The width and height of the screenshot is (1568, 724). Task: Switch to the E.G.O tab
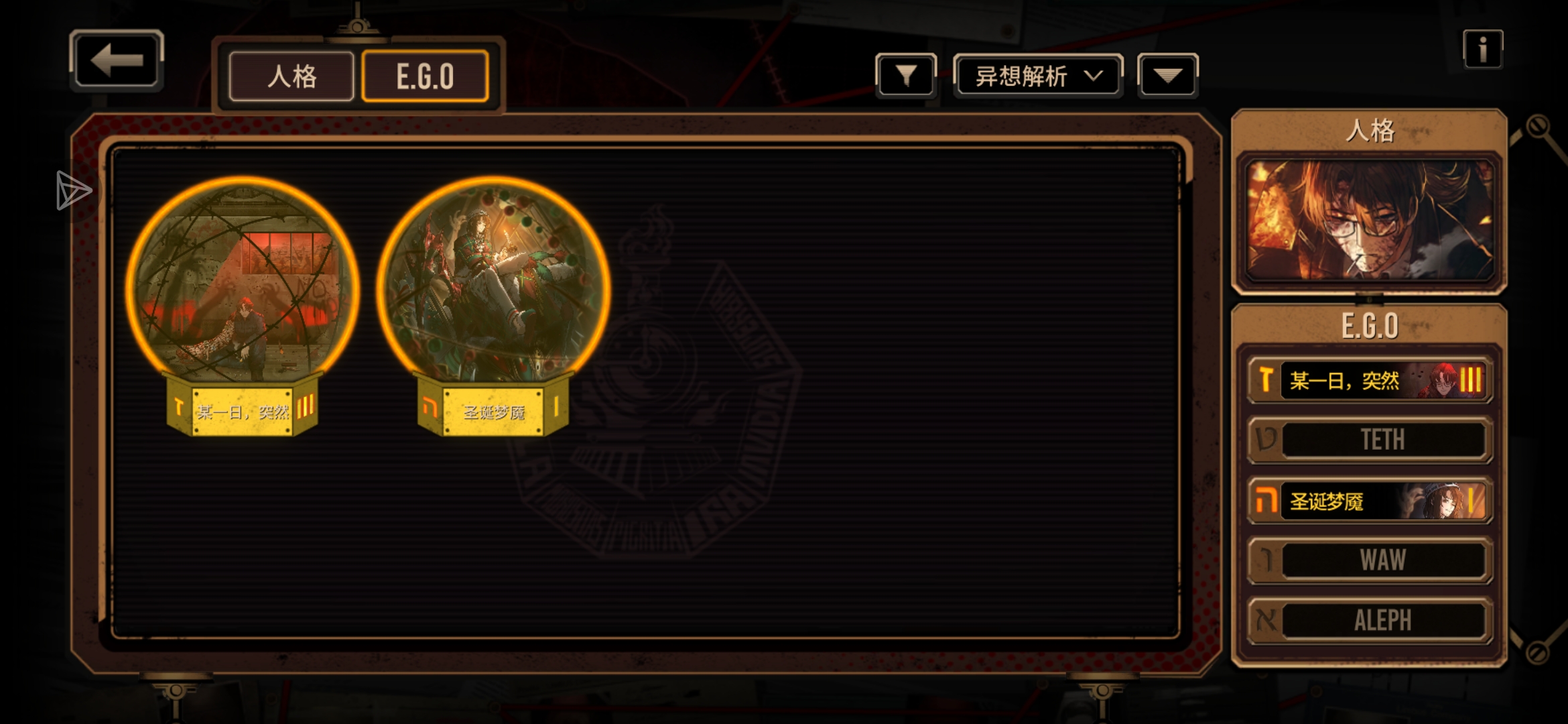point(425,76)
